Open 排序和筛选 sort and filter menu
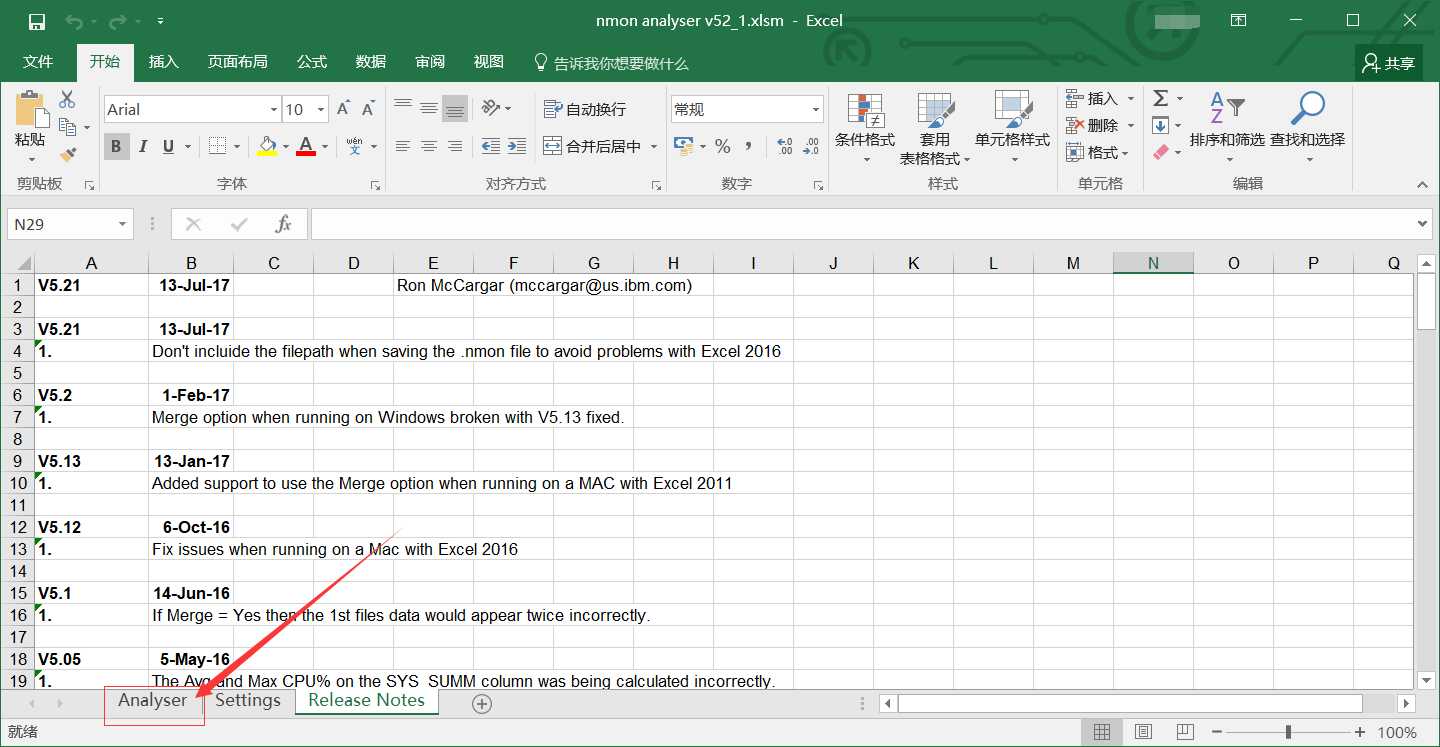The image size is (1440, 747). point(1227,128)
